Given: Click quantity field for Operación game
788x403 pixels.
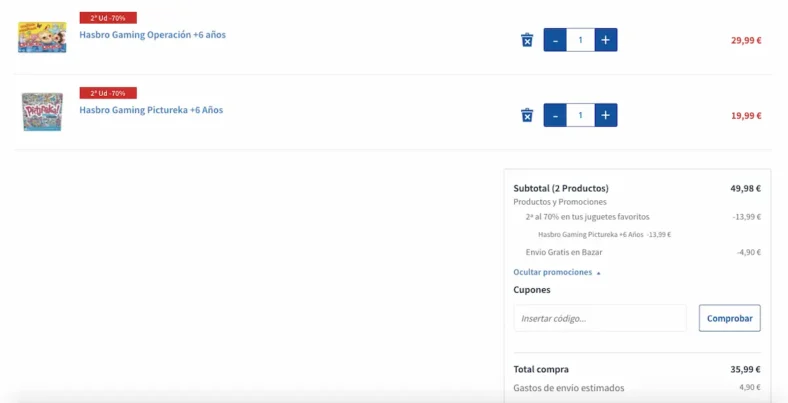Looking at the screenshot, I should (x=580, y=40).
